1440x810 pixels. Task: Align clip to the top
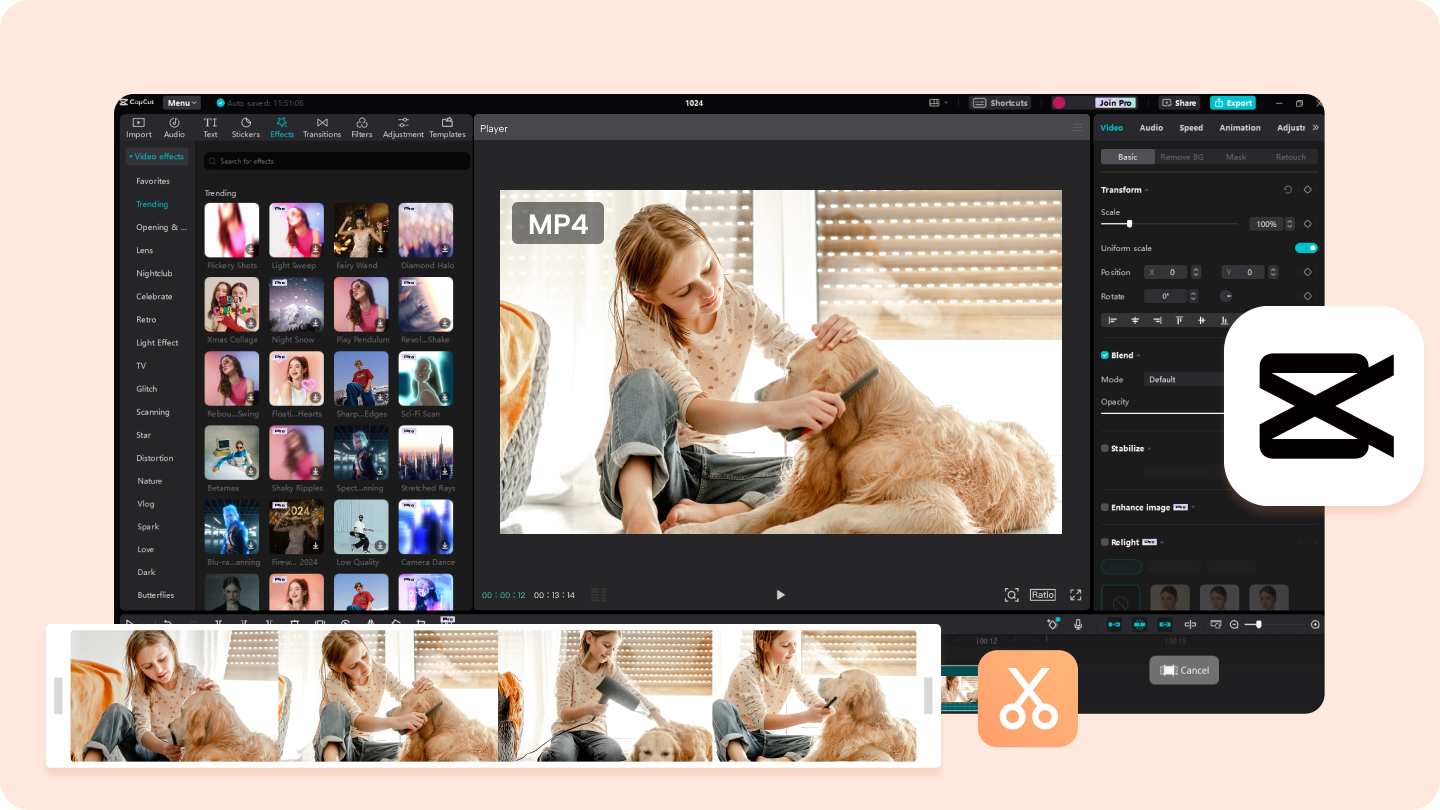[x=1179, y=320]
